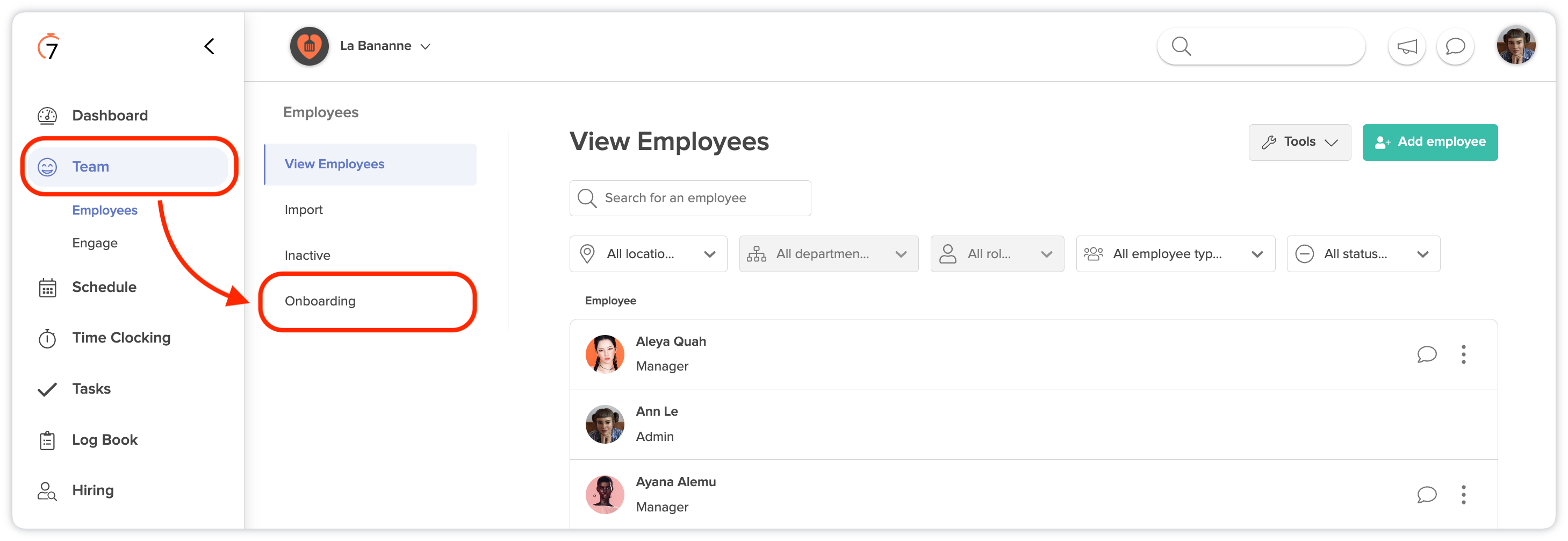
Task: Collapse the sidebar with back arrow
Action: pyautogui.click(x=210, y=46)
